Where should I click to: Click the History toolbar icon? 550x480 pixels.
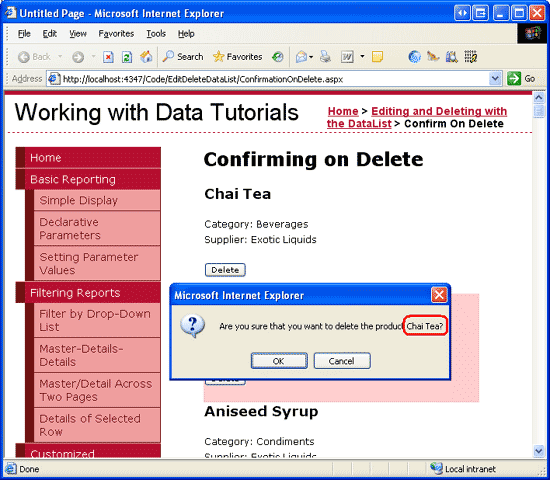pos(277,57)
